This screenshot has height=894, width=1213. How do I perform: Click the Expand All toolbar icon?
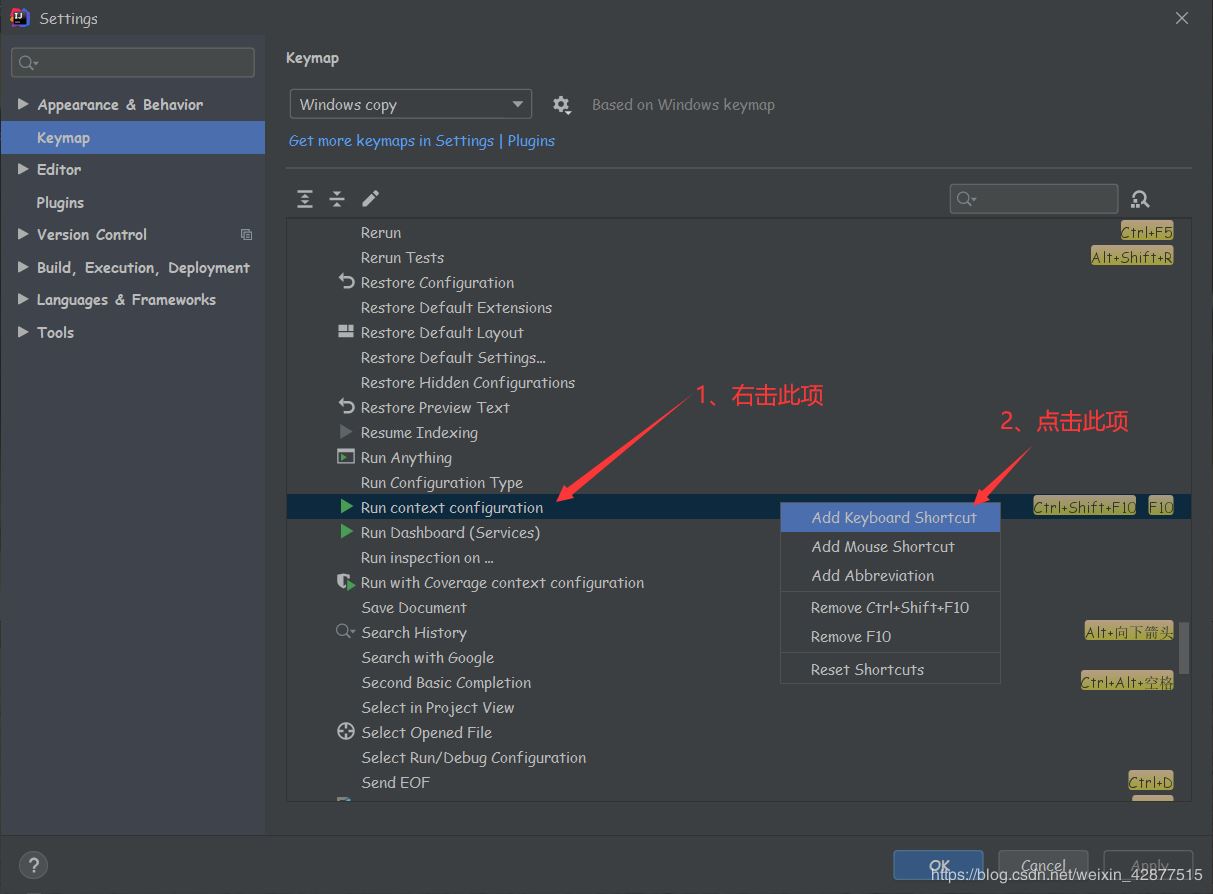[305, 199]
